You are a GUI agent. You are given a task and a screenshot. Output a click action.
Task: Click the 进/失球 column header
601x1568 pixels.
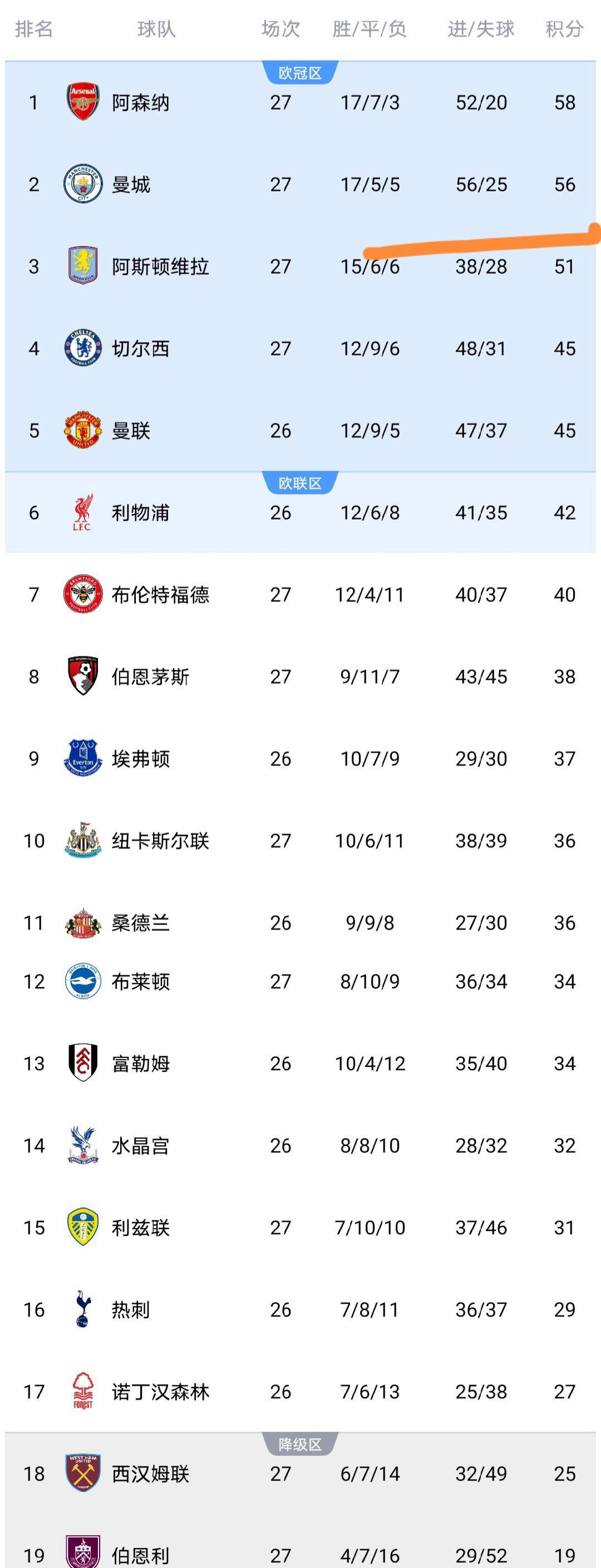(481, 28)
